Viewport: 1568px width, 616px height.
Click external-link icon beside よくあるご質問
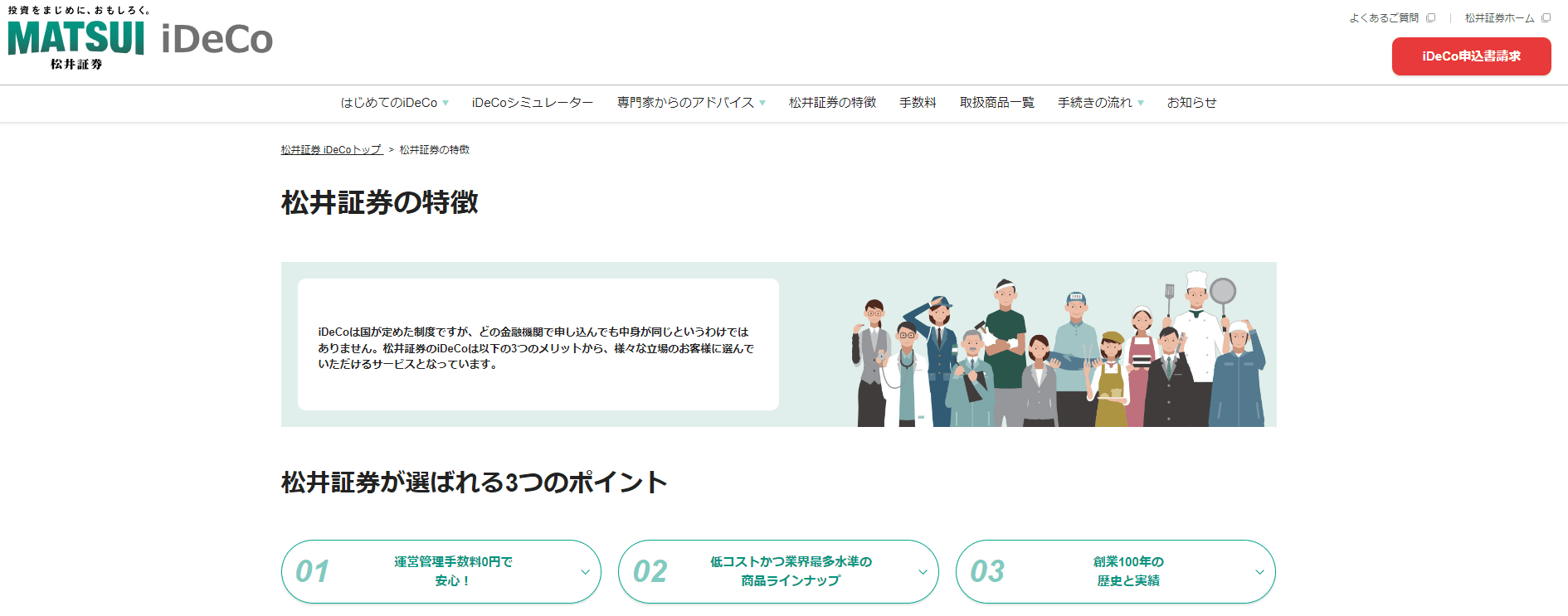coord(1431,17)
